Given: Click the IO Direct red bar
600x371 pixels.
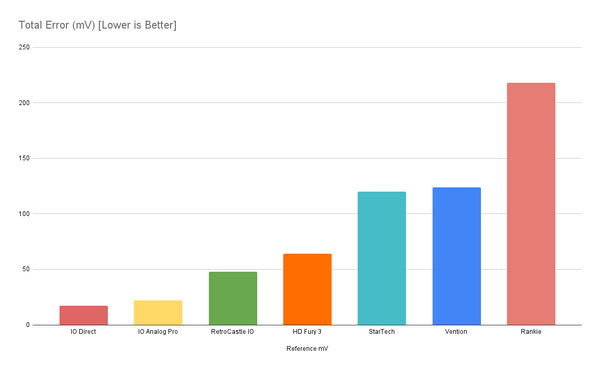Looking at the screenshot, I should (83, 315).
